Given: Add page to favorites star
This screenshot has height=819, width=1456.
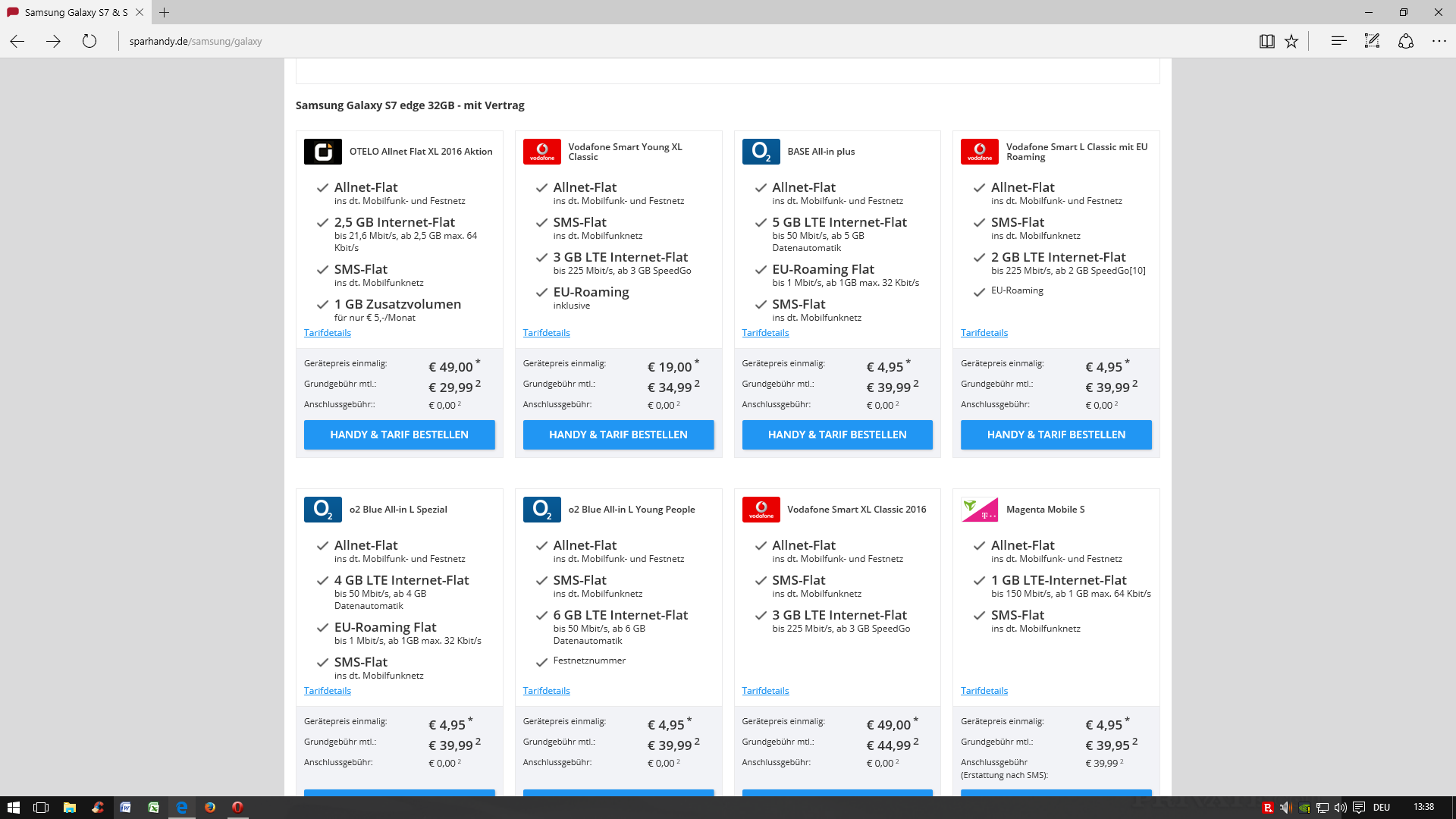Looking at the screenshot, I should coord(1291,41).
